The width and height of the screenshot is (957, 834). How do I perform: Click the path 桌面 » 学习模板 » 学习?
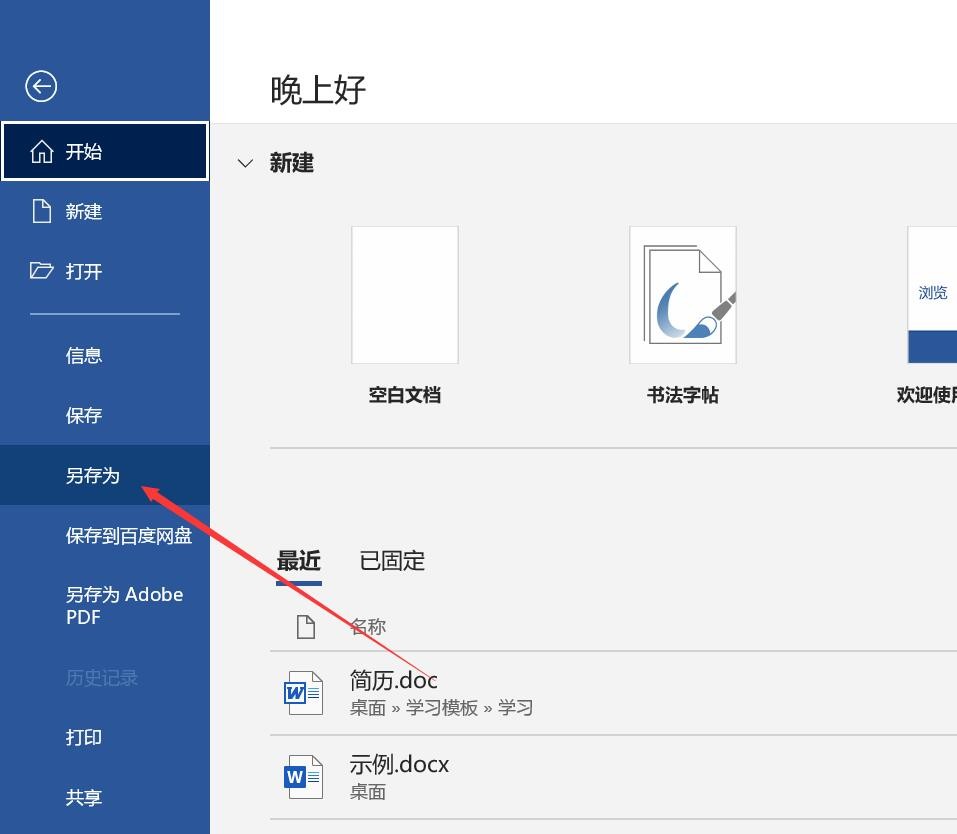pos(441,708)
